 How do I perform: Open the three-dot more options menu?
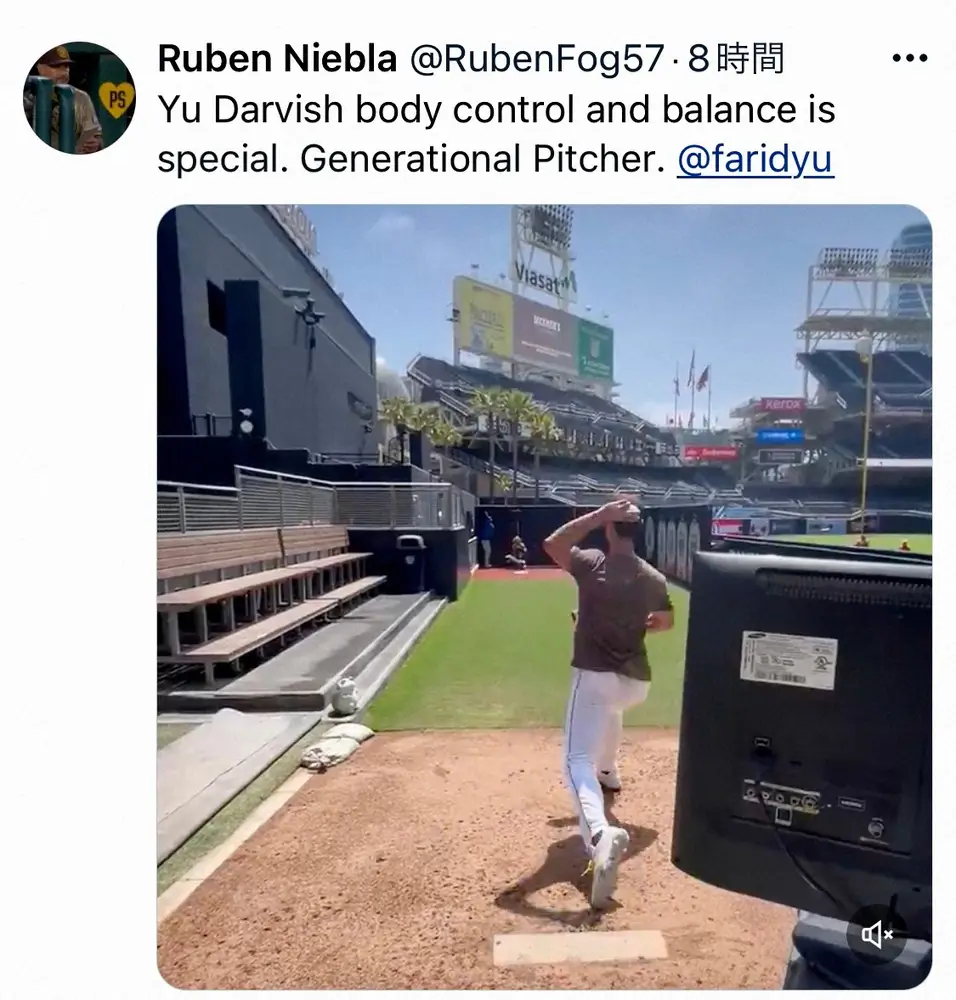tap(909, 59)
